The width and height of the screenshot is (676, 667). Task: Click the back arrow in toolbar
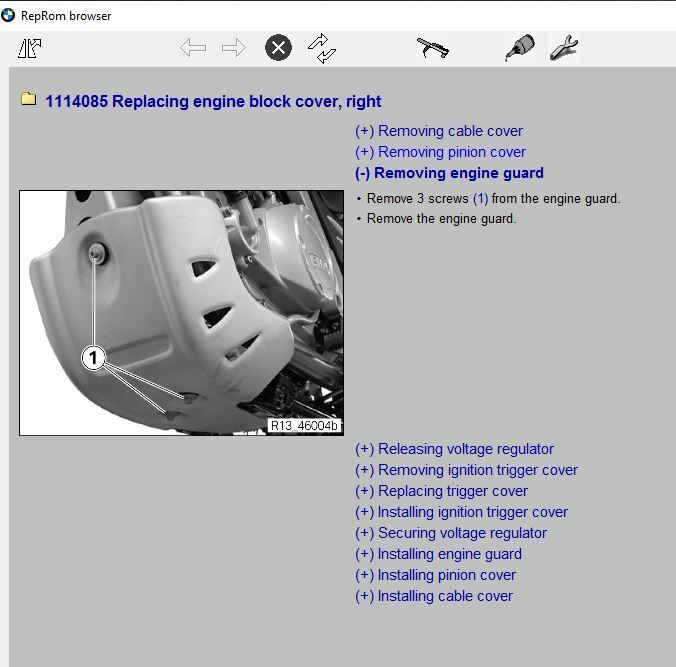[193, 48]
